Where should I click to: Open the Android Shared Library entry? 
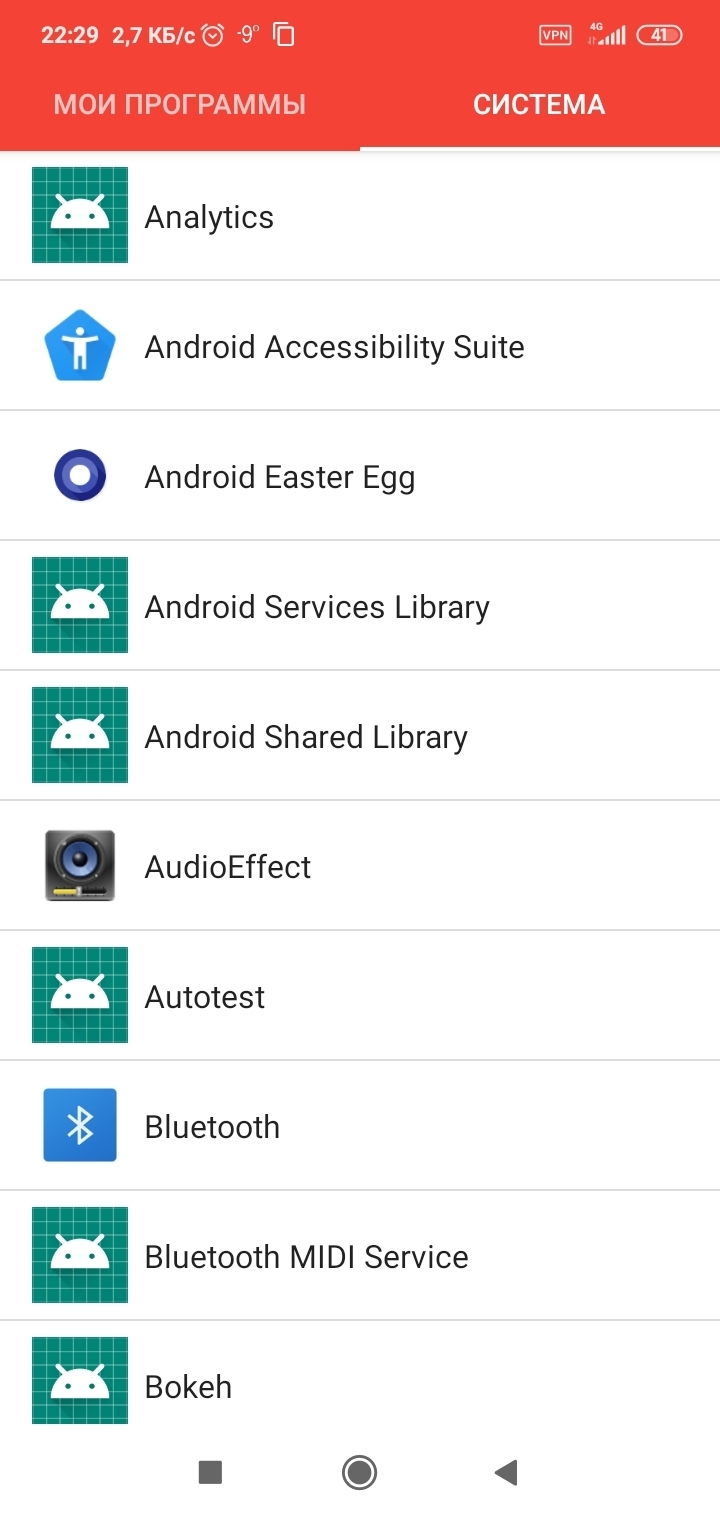click(x=360, y=736)
